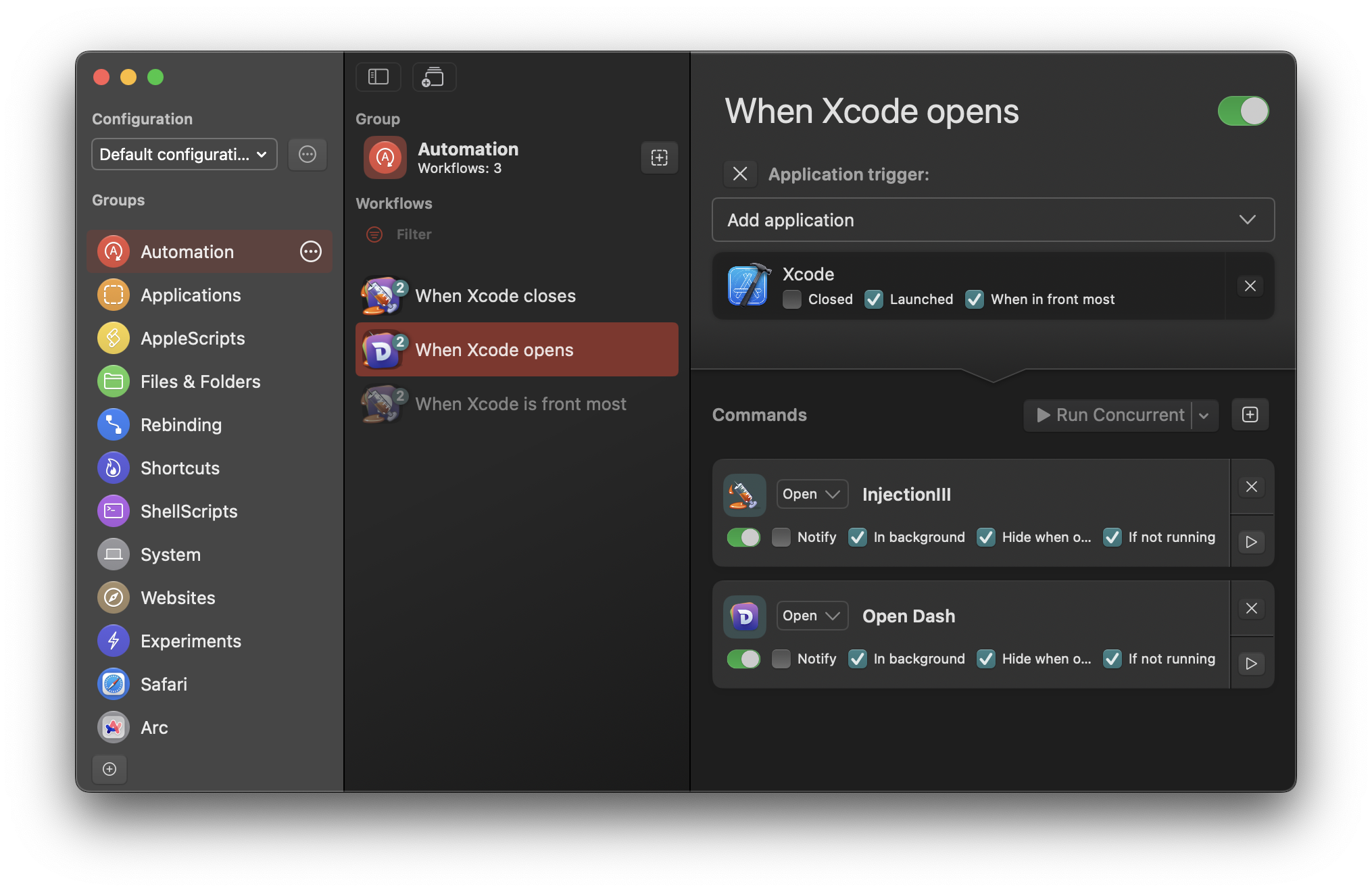Click the add group plus icon
The width and height of the screenshot is (1372, 892).
(109, 769)
